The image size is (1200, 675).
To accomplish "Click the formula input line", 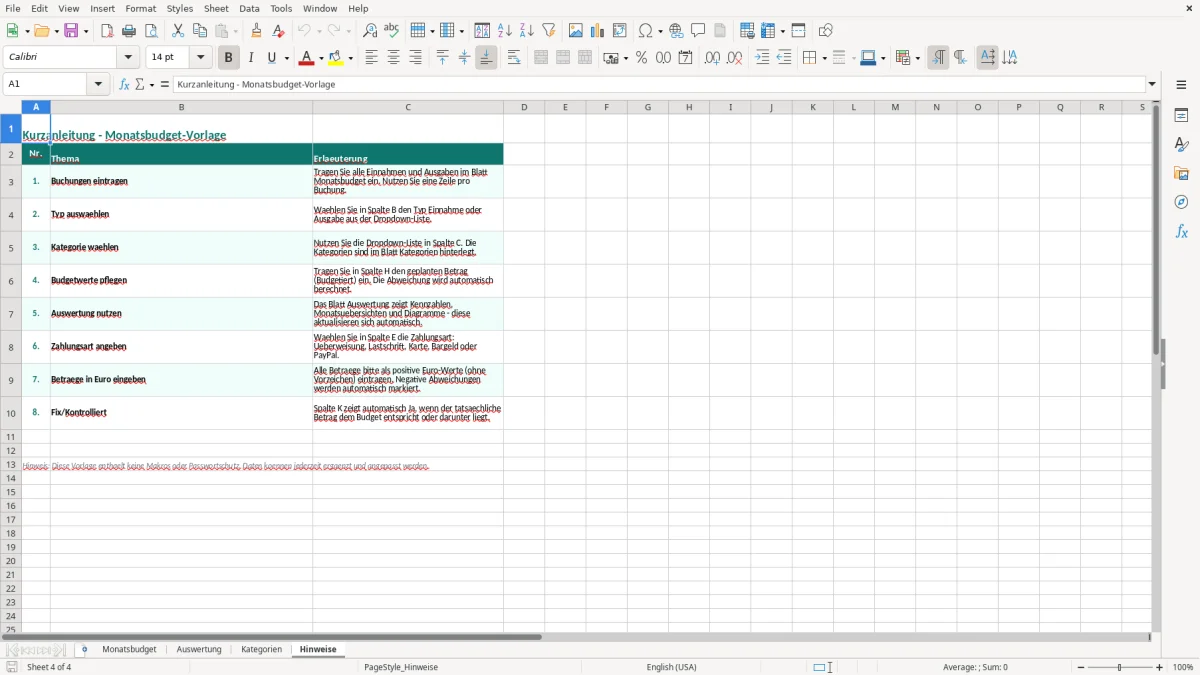I will point(659,84).
